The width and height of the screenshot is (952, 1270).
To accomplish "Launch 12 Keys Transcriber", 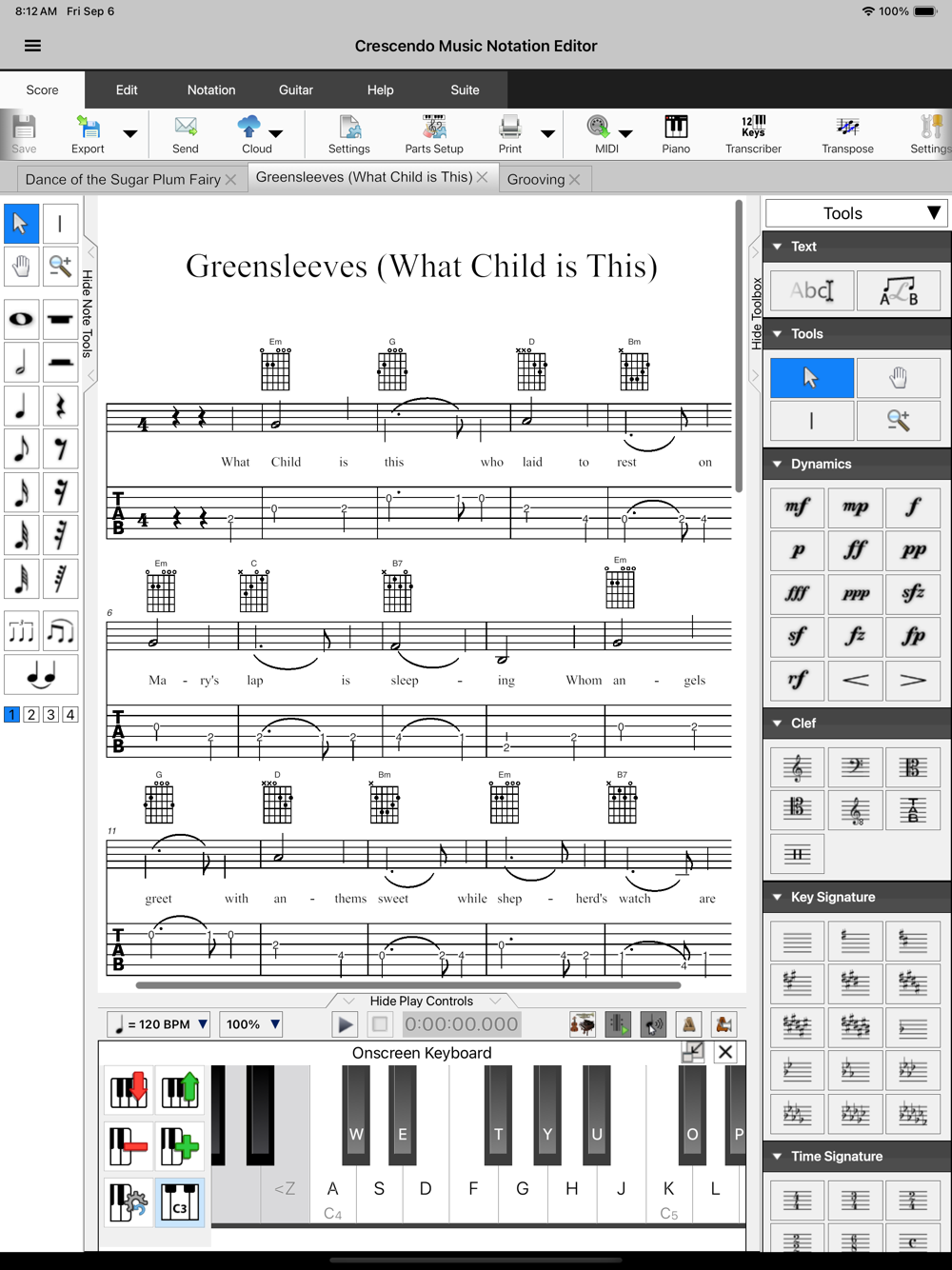I will pyautogui.click(x=753, y=134).
